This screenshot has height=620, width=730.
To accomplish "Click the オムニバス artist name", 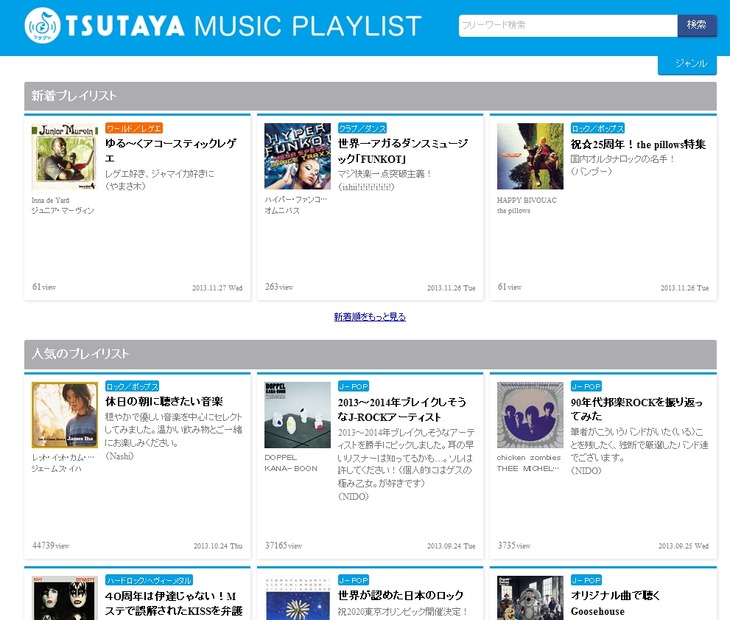I will pos(282,211).
